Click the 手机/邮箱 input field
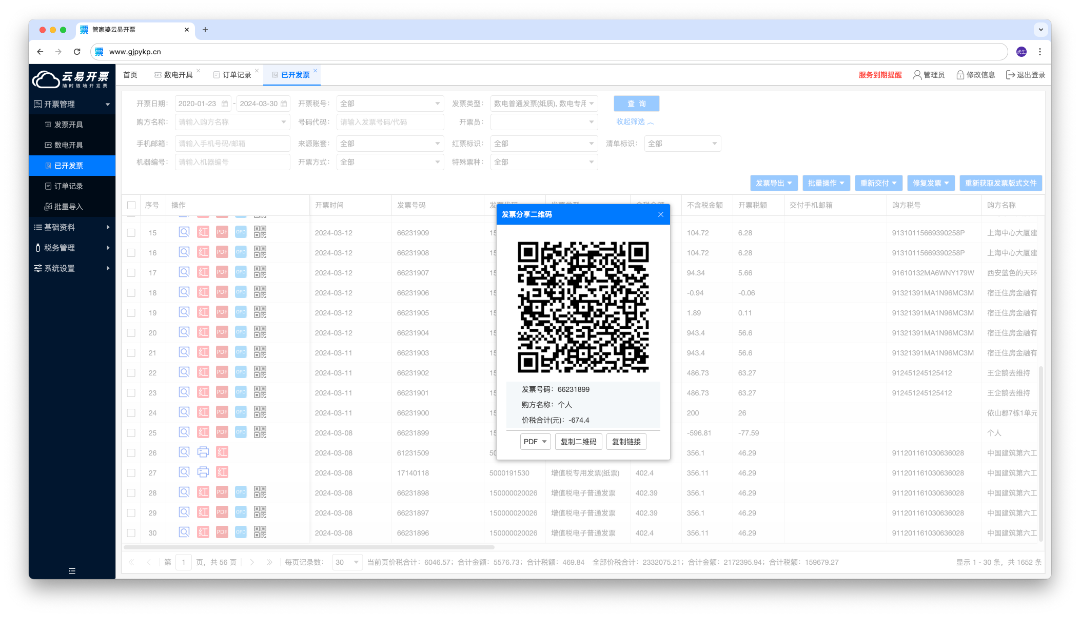This screenshot has width=1080, height=617. 233,143
